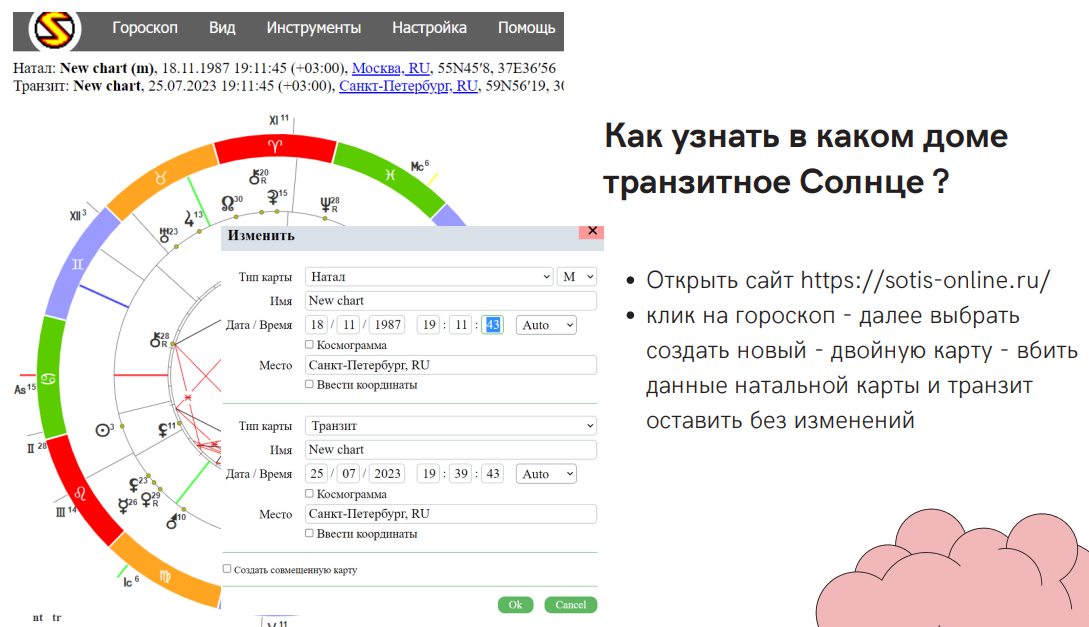
Task: Open the Настройка menu
Action: click(x=429, y=28)
